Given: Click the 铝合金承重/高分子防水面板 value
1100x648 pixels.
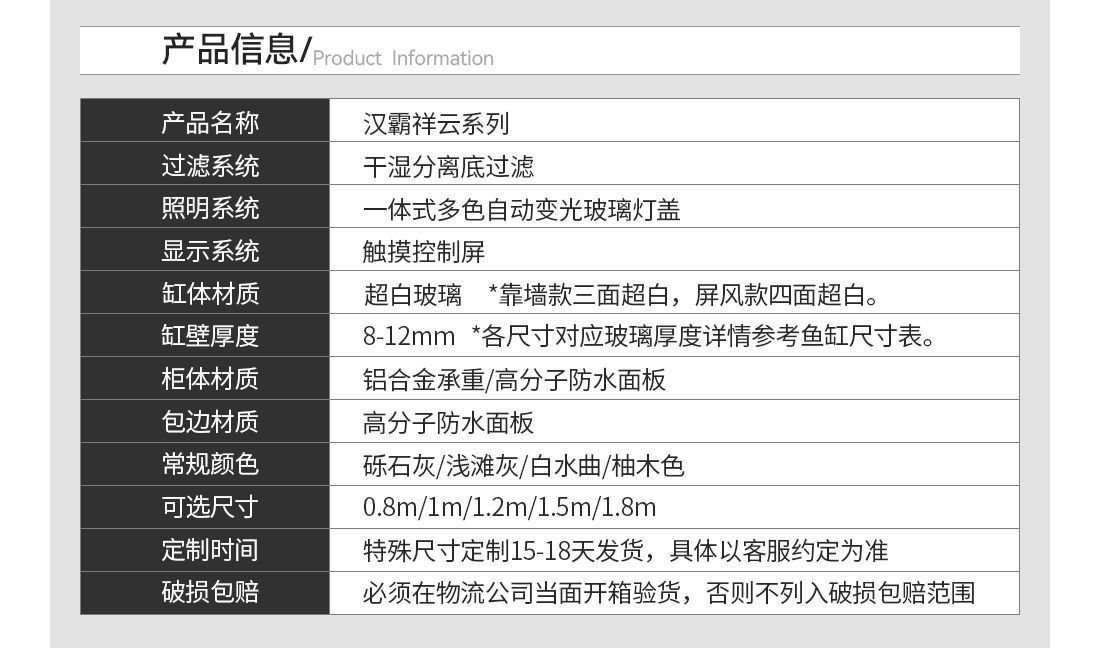Looking at the screenshot, I should pyautogui.click(x=514, y=381).
